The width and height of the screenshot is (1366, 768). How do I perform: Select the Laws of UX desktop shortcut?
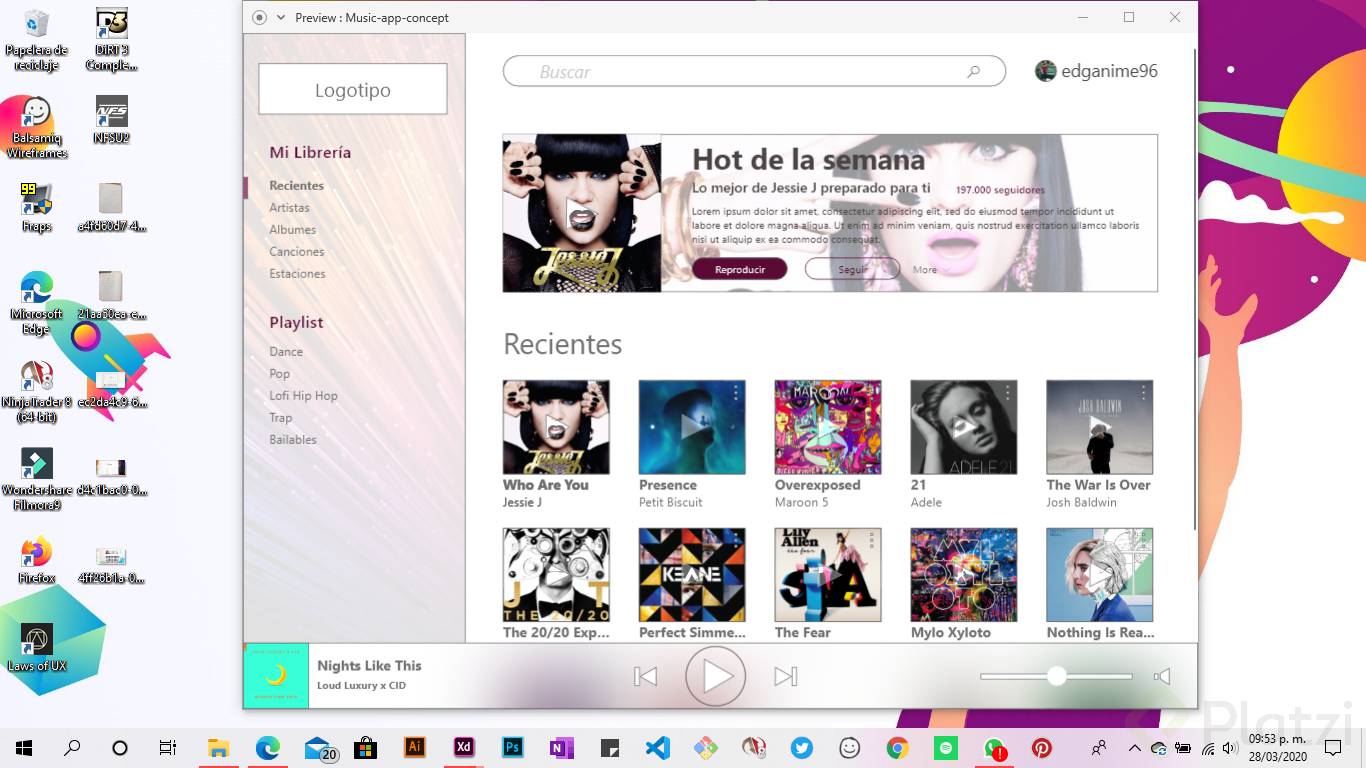tap(37, 648)
